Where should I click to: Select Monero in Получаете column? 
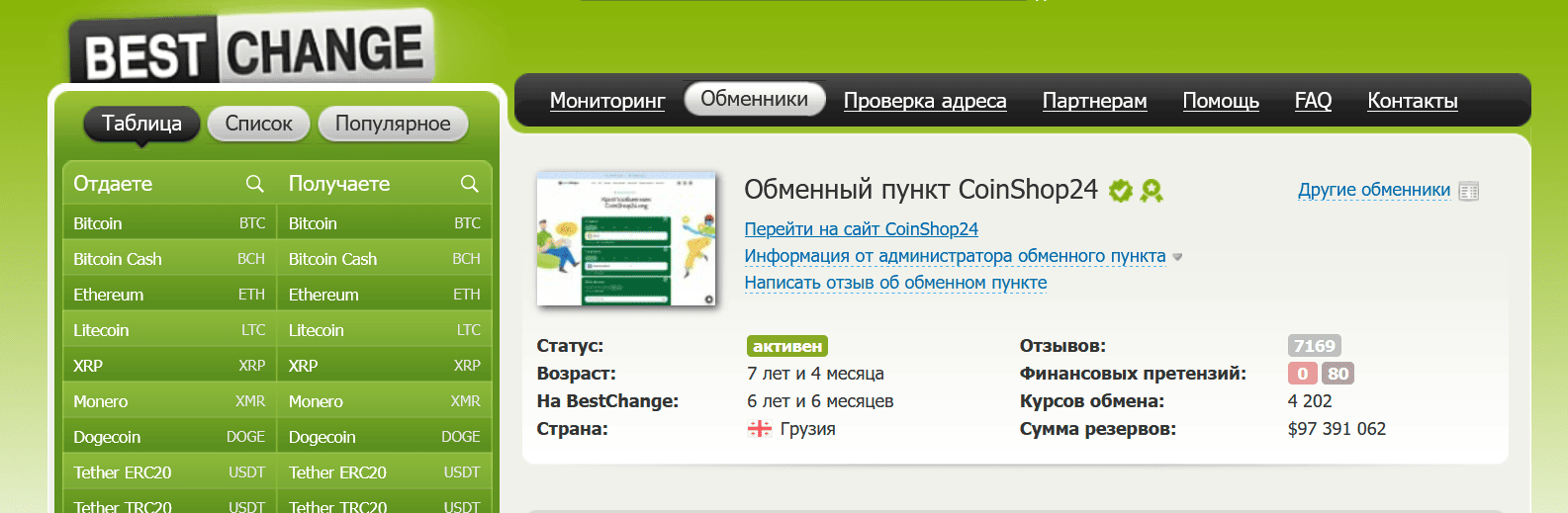tap(385, 401)
